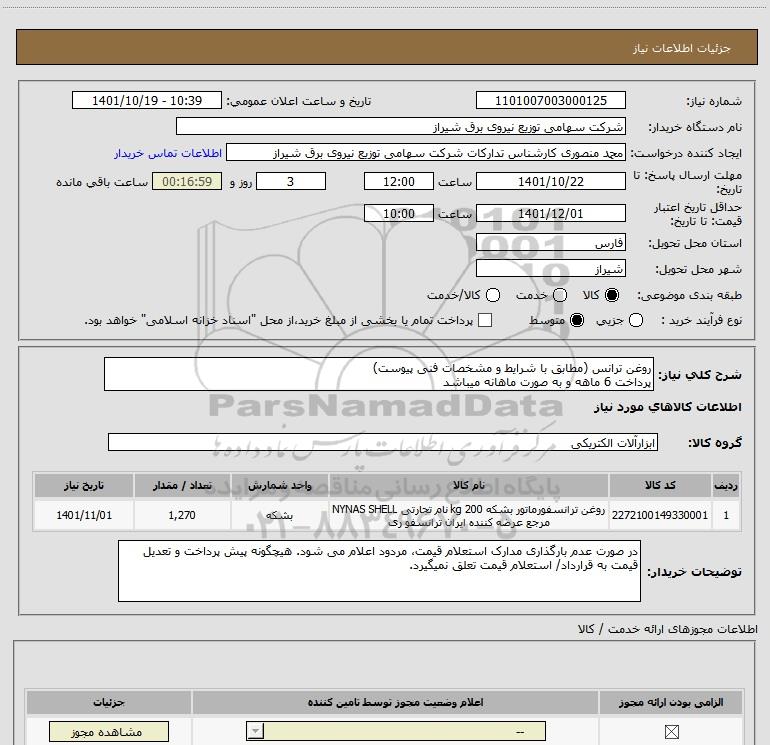Click the buyer notes text area
This screenshot has width=770, height=745.
(379, 571)
